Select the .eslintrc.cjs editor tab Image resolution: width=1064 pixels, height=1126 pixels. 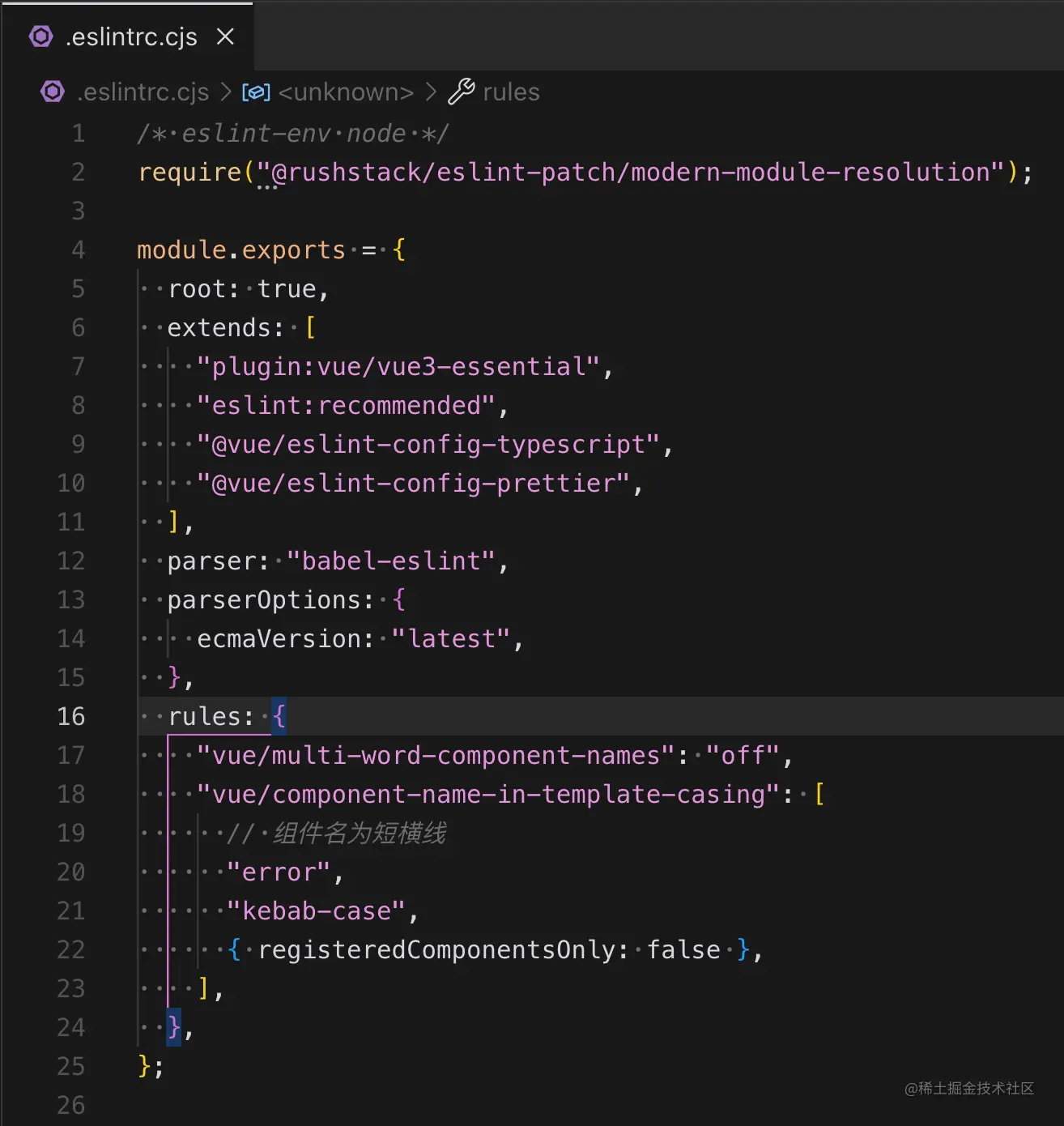click(131, 37)
